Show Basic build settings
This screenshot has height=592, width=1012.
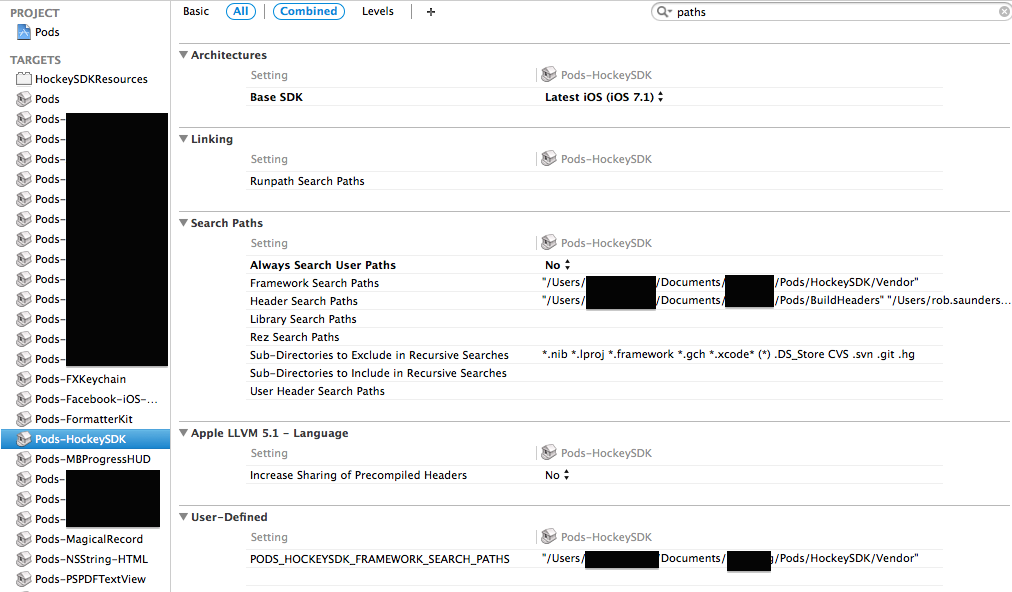pos(196,11)
